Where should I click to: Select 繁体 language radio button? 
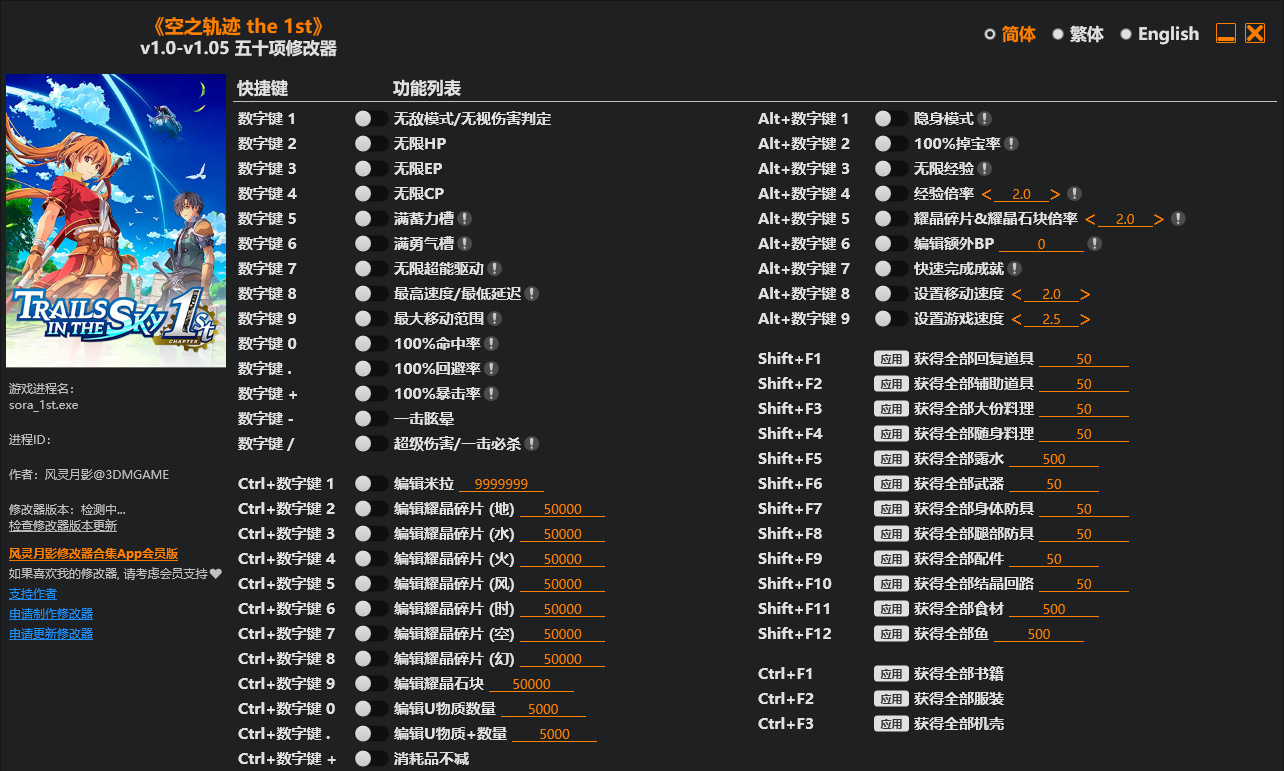[x=1058, y=34]
